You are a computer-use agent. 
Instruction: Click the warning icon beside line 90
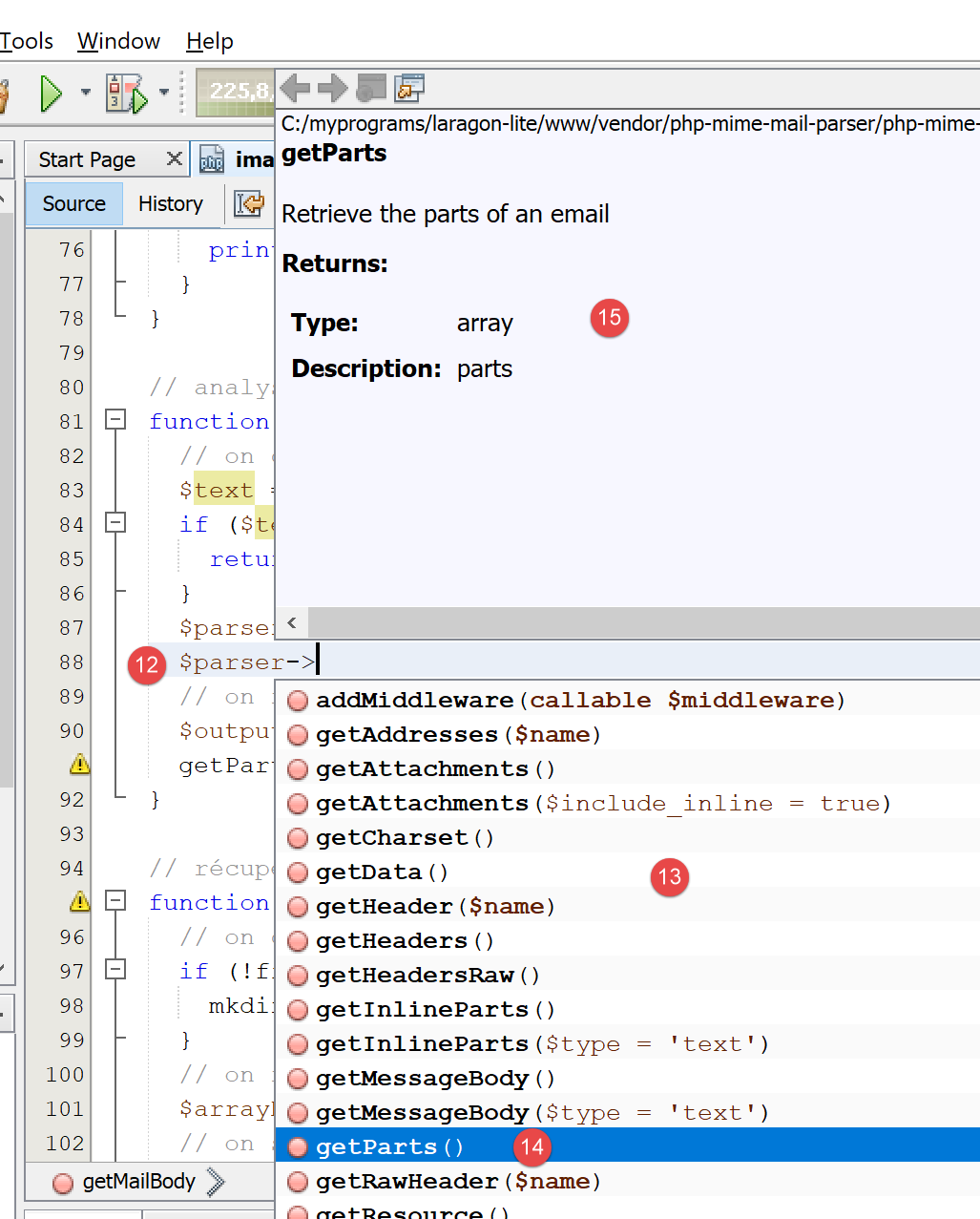tap(80, 765)
